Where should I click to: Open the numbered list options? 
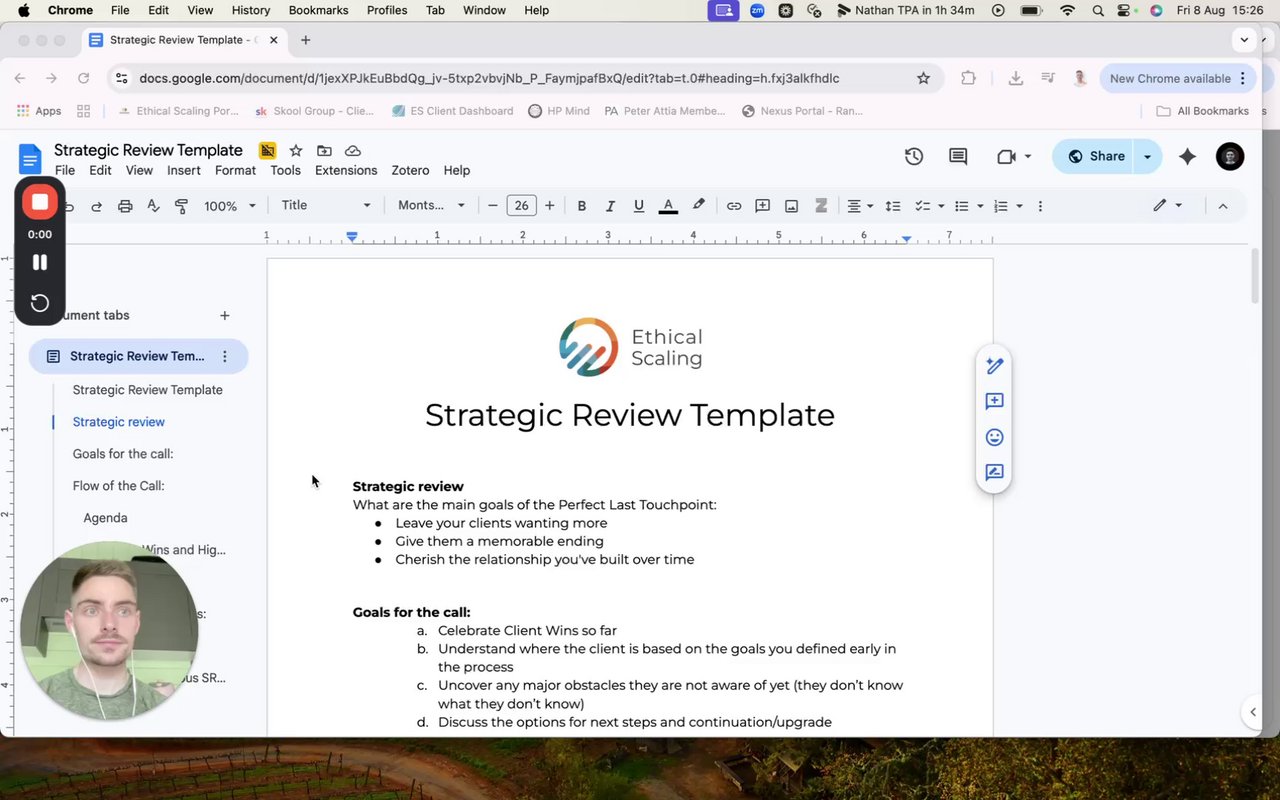[1007, 206]
